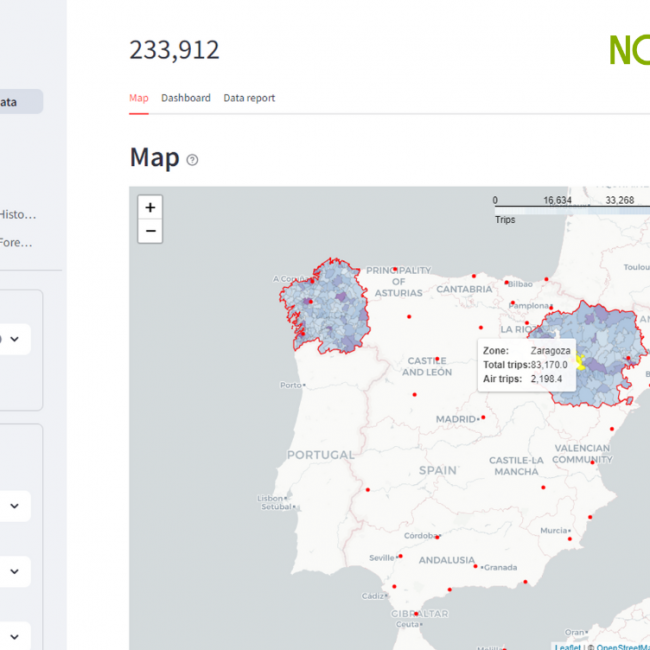Open the bottom-most visible sidebar dropdown
Image resolution: width=650 pixels, height=650 pixels.
[14, 636]
